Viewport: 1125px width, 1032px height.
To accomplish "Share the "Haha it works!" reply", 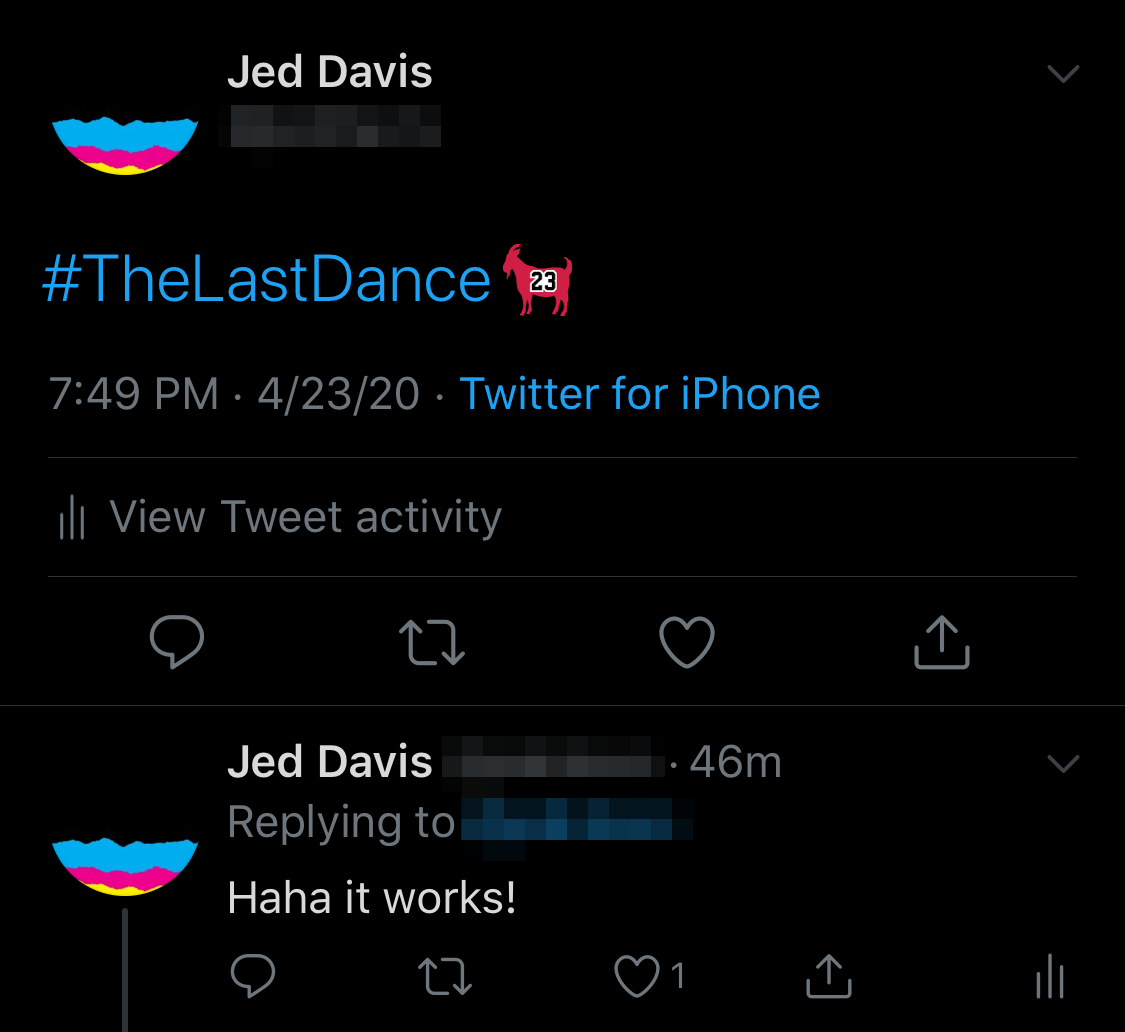I will (829, 975).
